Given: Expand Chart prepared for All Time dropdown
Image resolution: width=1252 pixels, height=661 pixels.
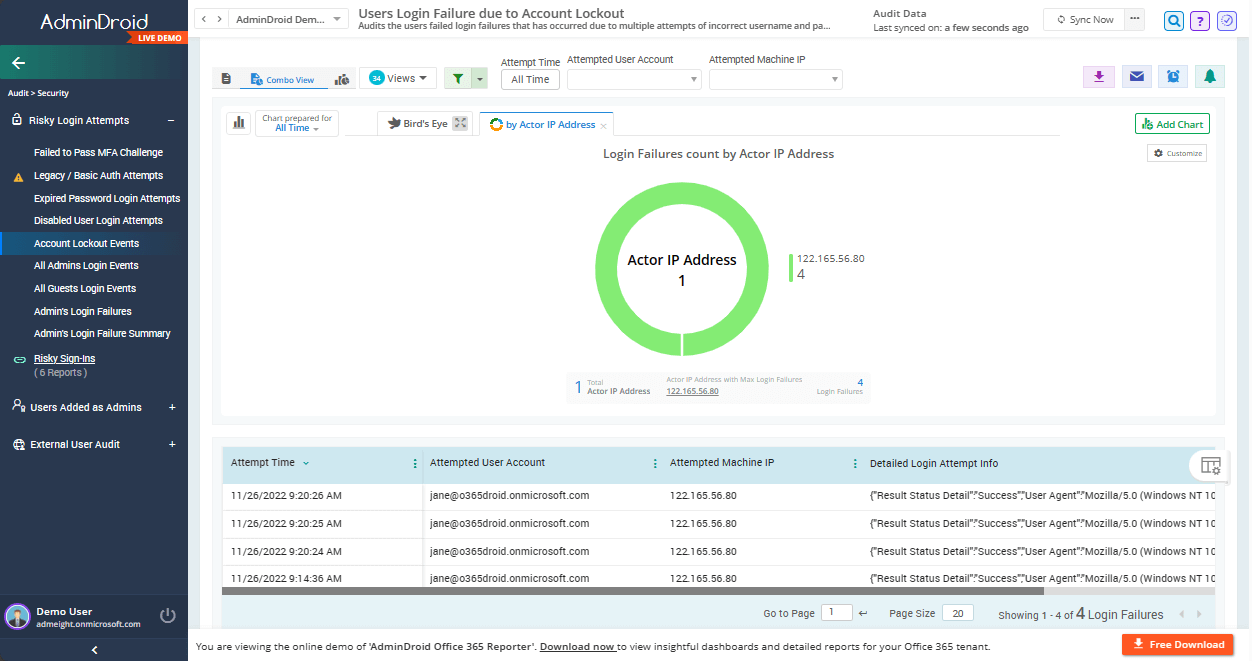Looking at the screenshot, I should click(x=297, y=123).
